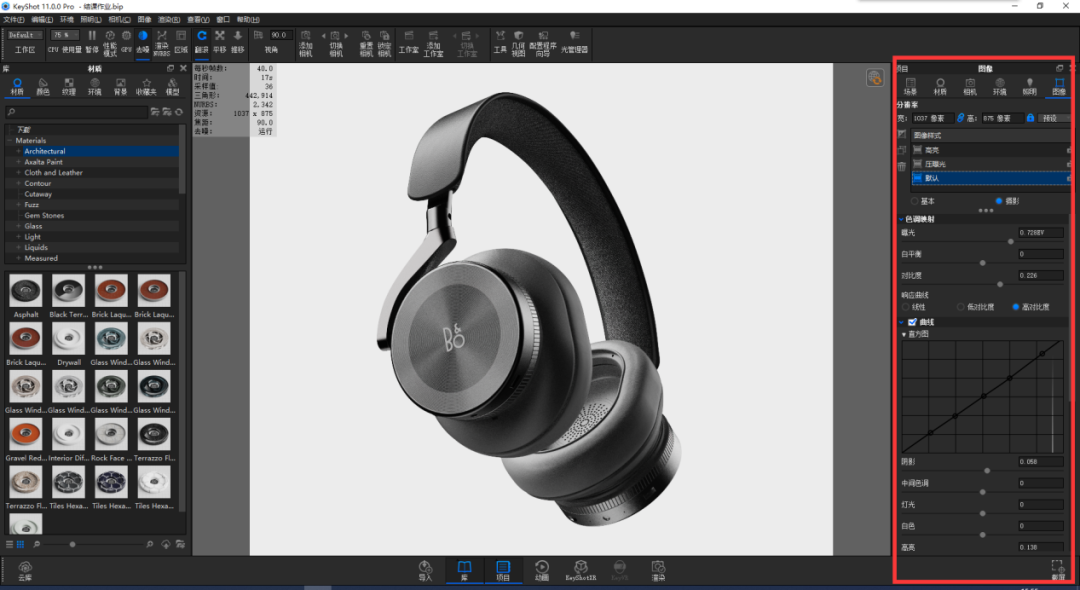
Task: Adjust the 曝光 exposure slider handle
Action: click(x=1010, y=242)
